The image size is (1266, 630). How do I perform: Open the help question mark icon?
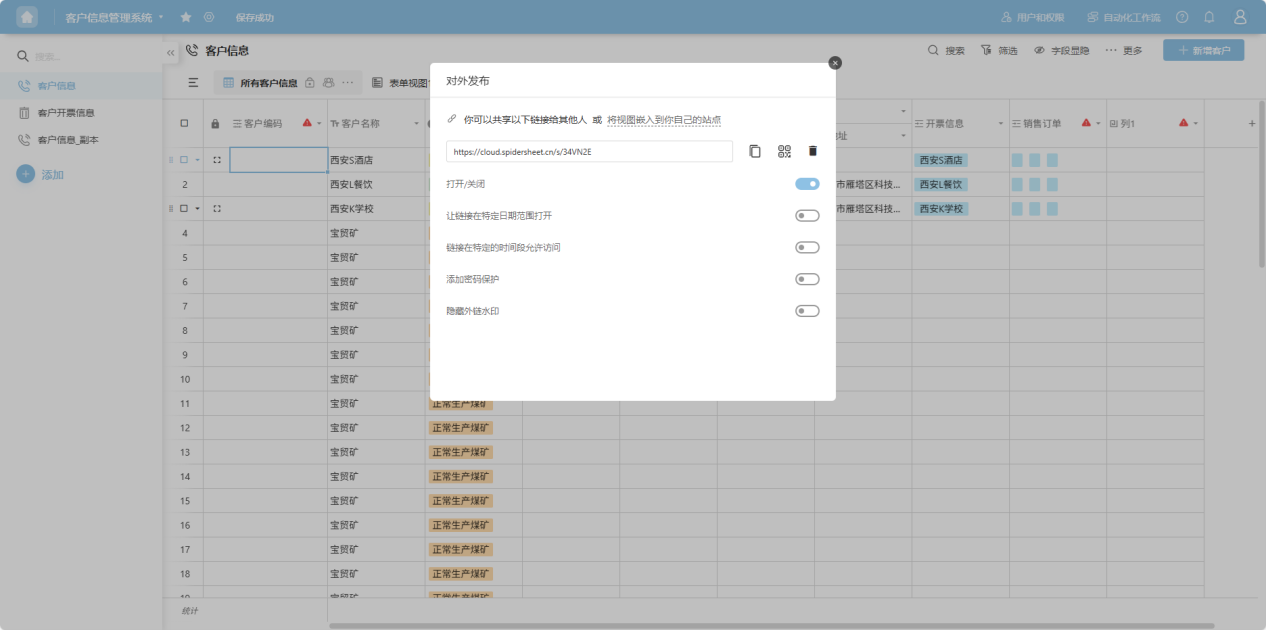tap(1182, 17)
